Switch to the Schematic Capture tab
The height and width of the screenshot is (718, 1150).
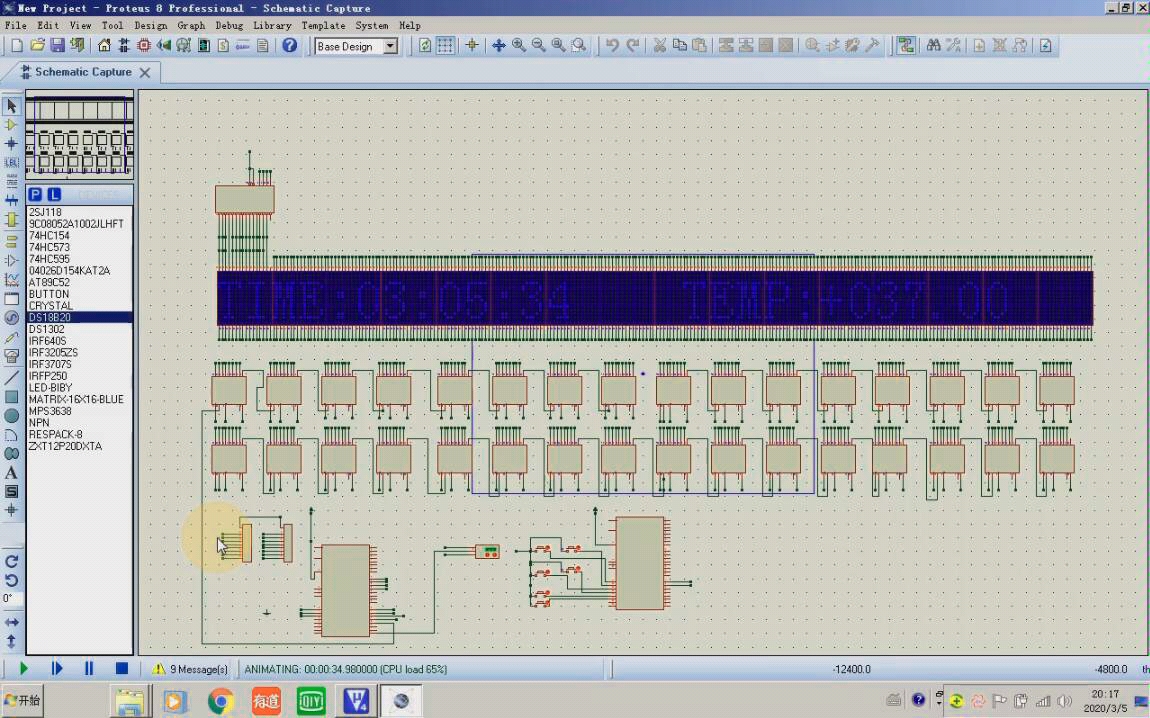pos(82,72)
